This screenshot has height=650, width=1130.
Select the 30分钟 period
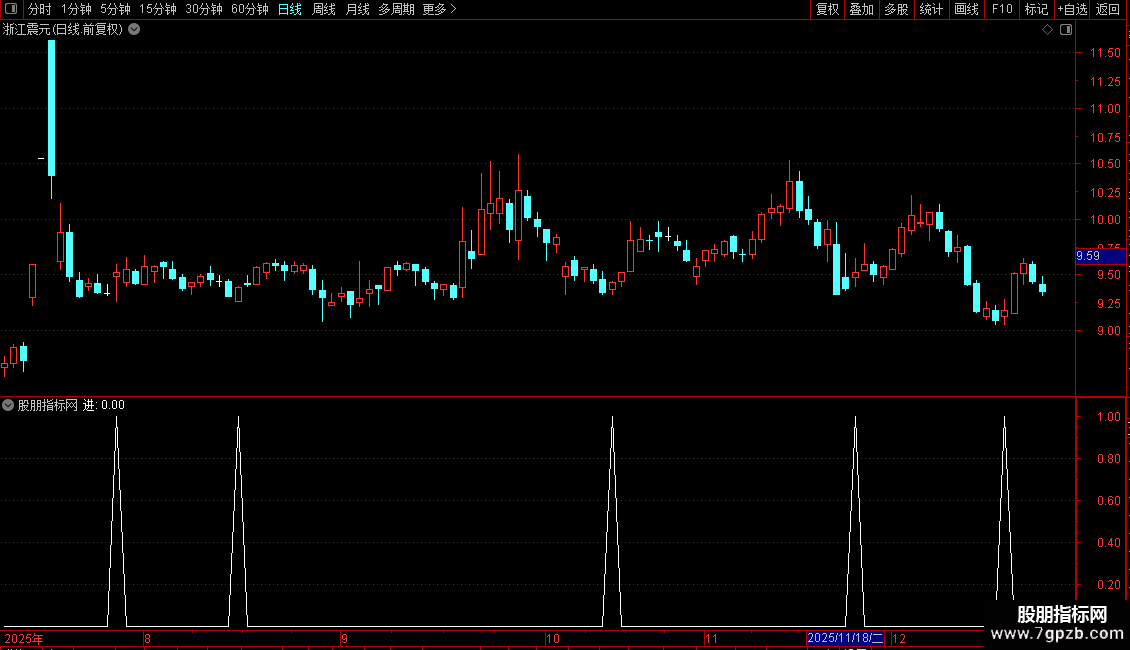click(x=203, y=9)
